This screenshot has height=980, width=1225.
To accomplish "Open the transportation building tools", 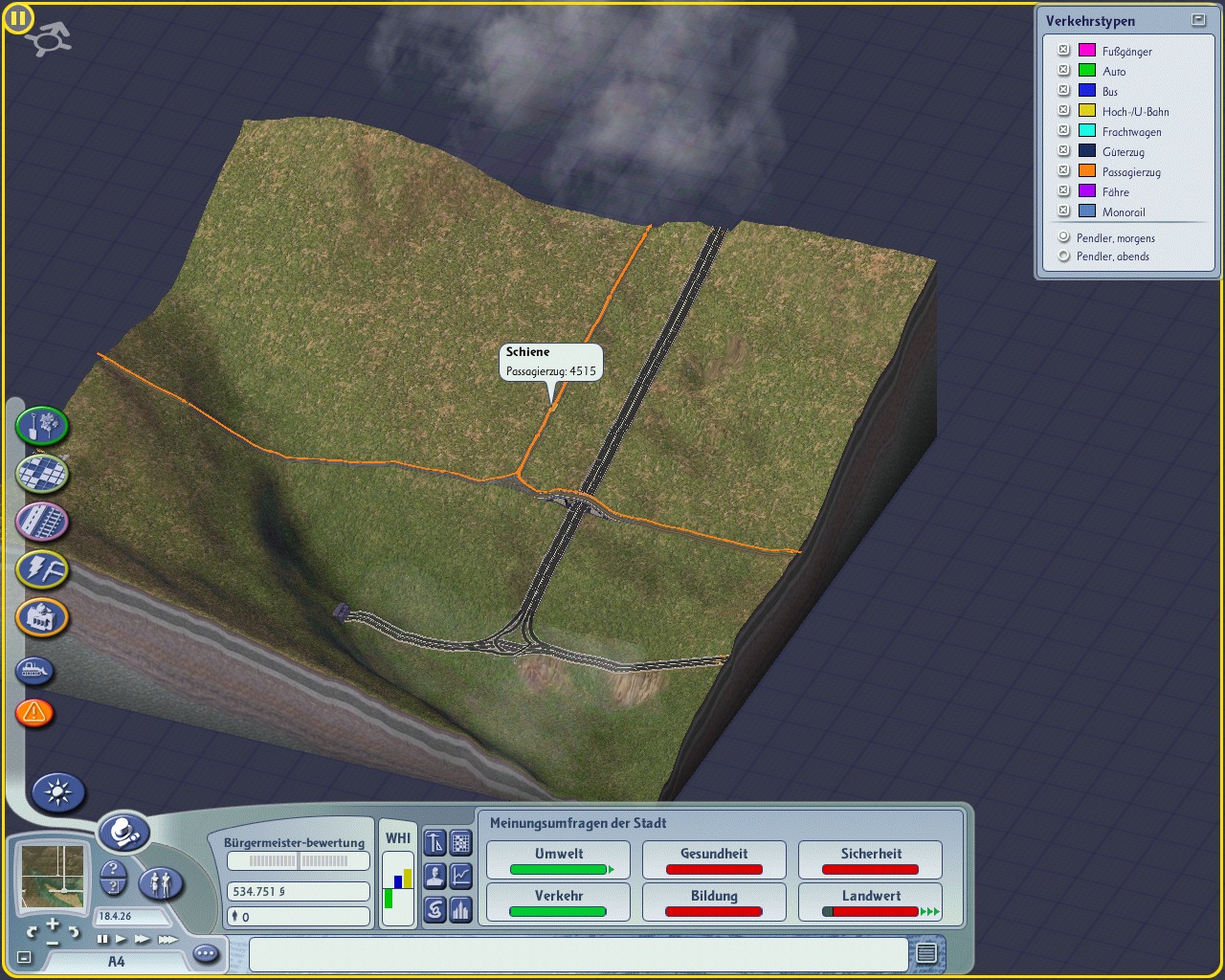I will [x=42, y=522].
